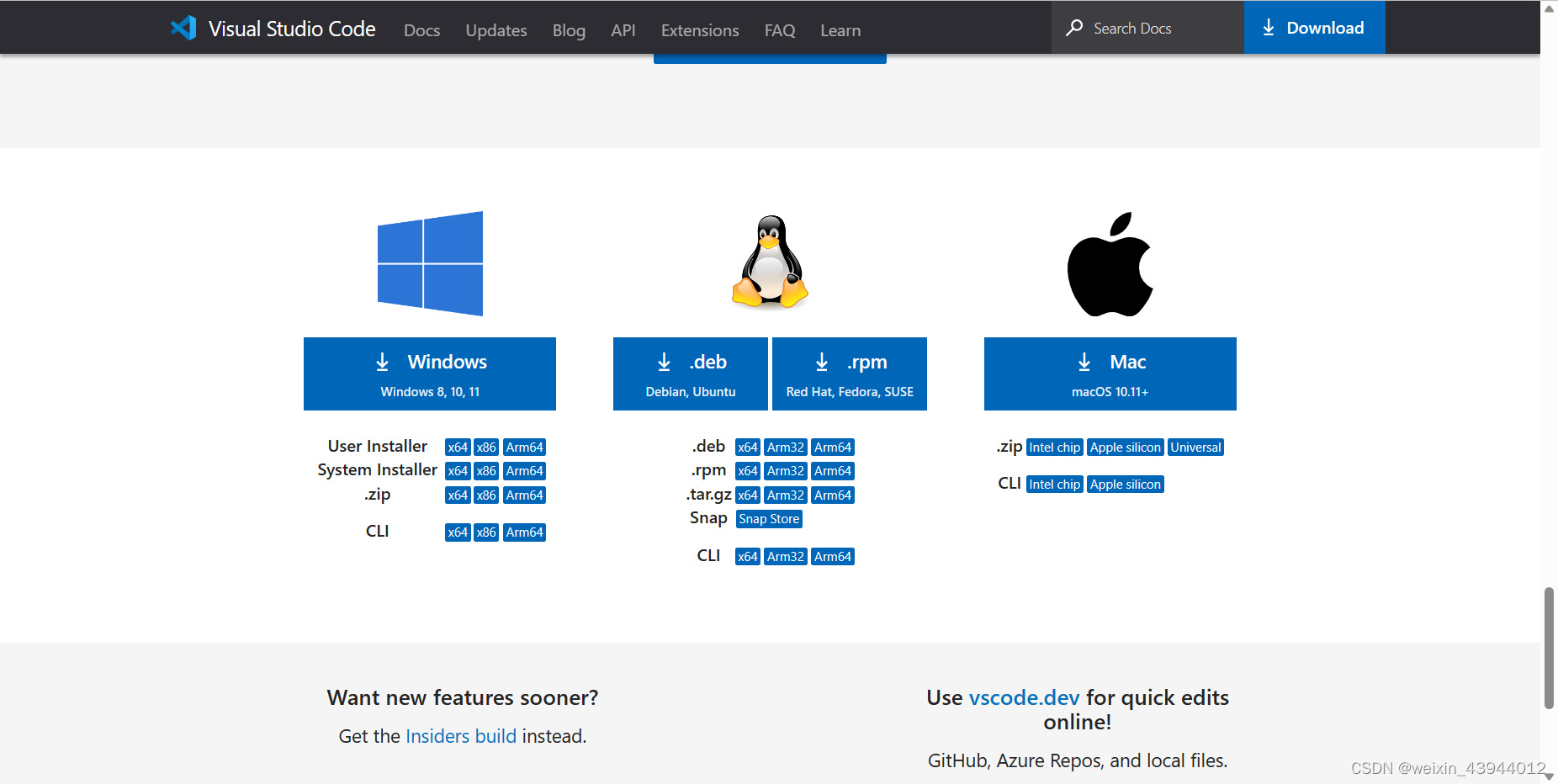Download Mac CLI for Intel chip
The height and width of the screenshot is (784, 1558).
click(x=1055, y=485)
